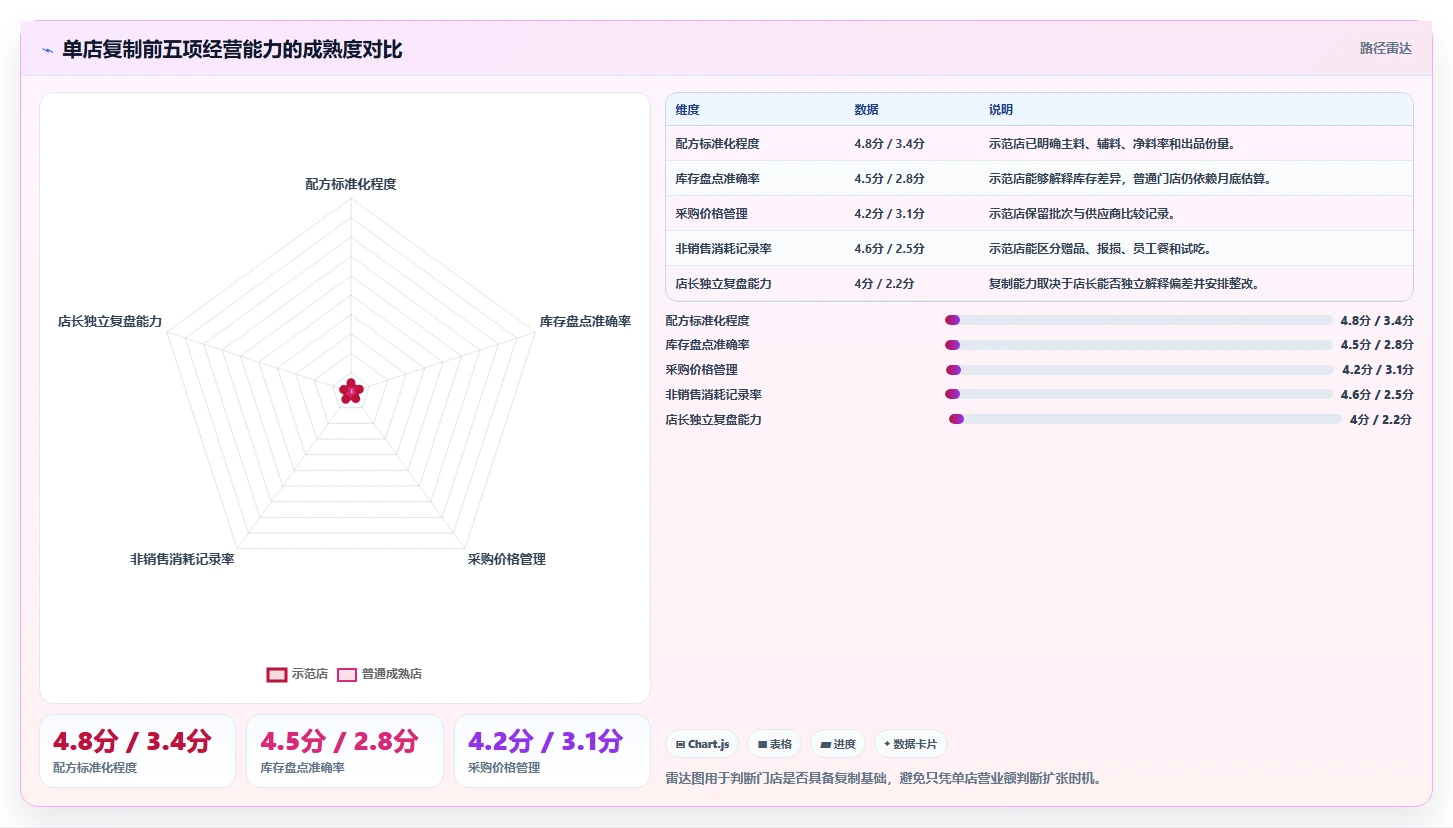Viewport: 1453px width, 828px height.
Task: Click table data cell 4.2分 / 3.1分
Action: (889, 213)
